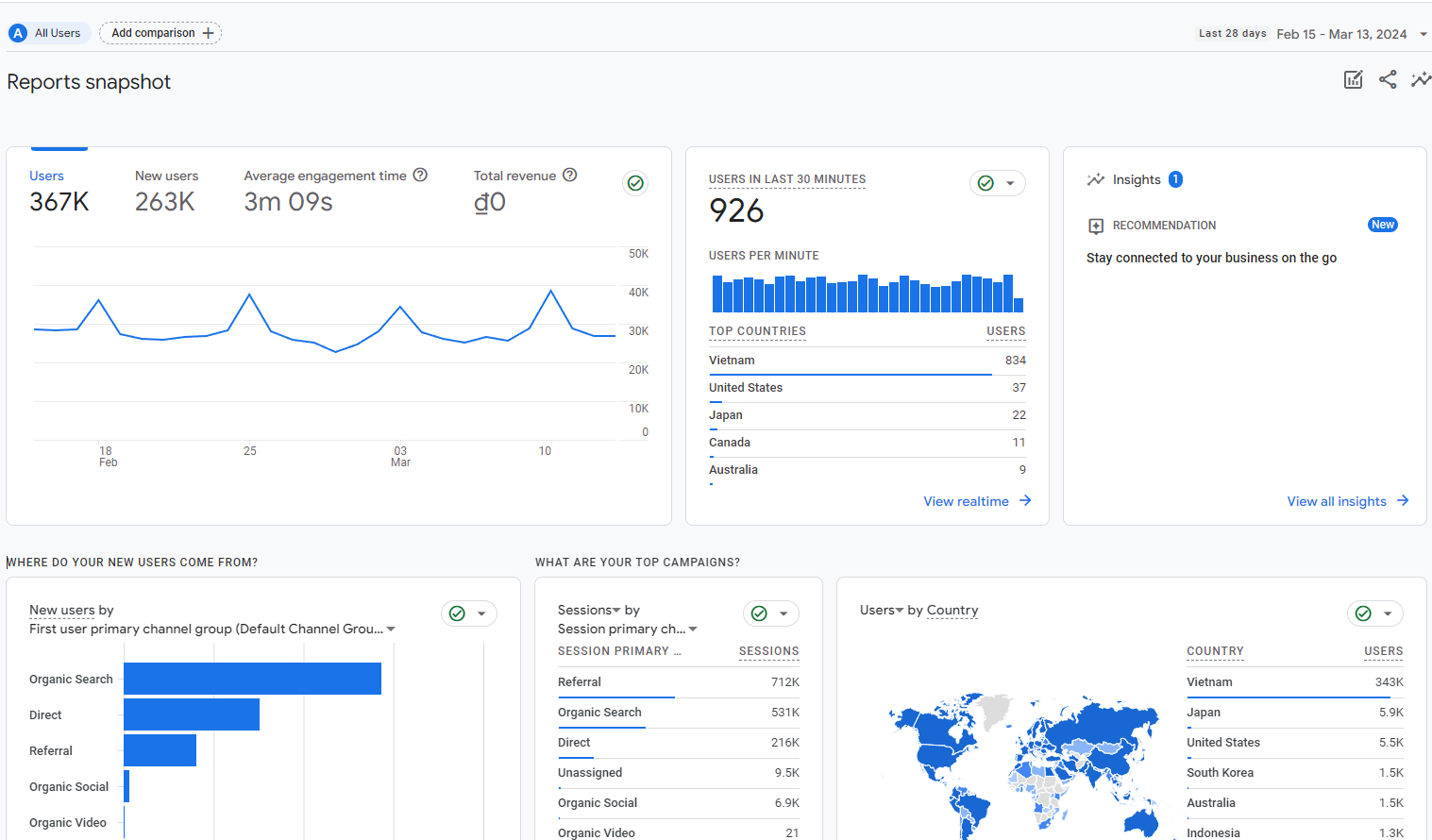The width and height of the screenshot is (1432, 840).
Task: Click the Insights notification badge showing 1
Action: pyautogui.click(x=1175, y=179)
